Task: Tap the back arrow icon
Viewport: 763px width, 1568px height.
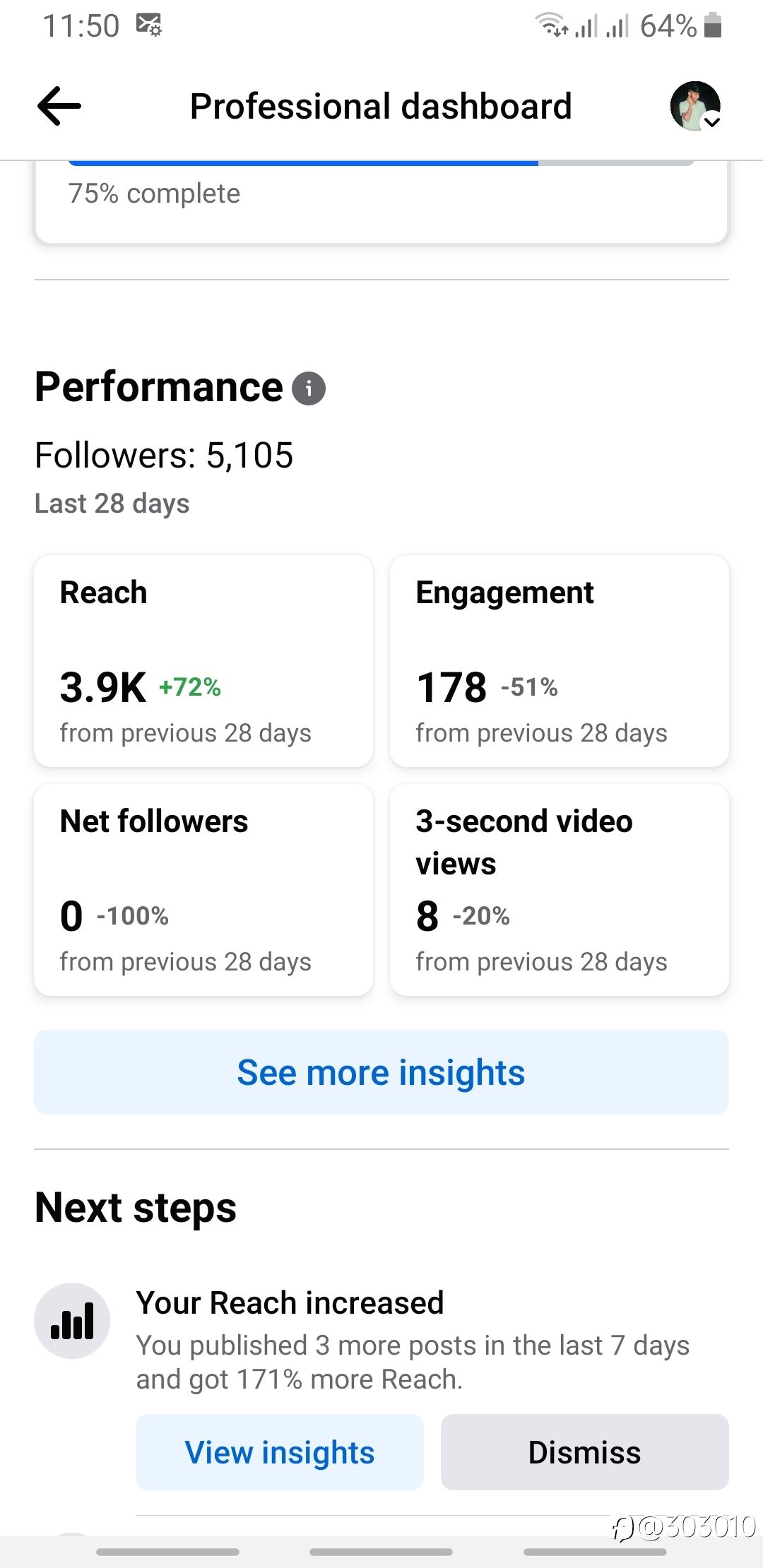Action: point(59,106)
